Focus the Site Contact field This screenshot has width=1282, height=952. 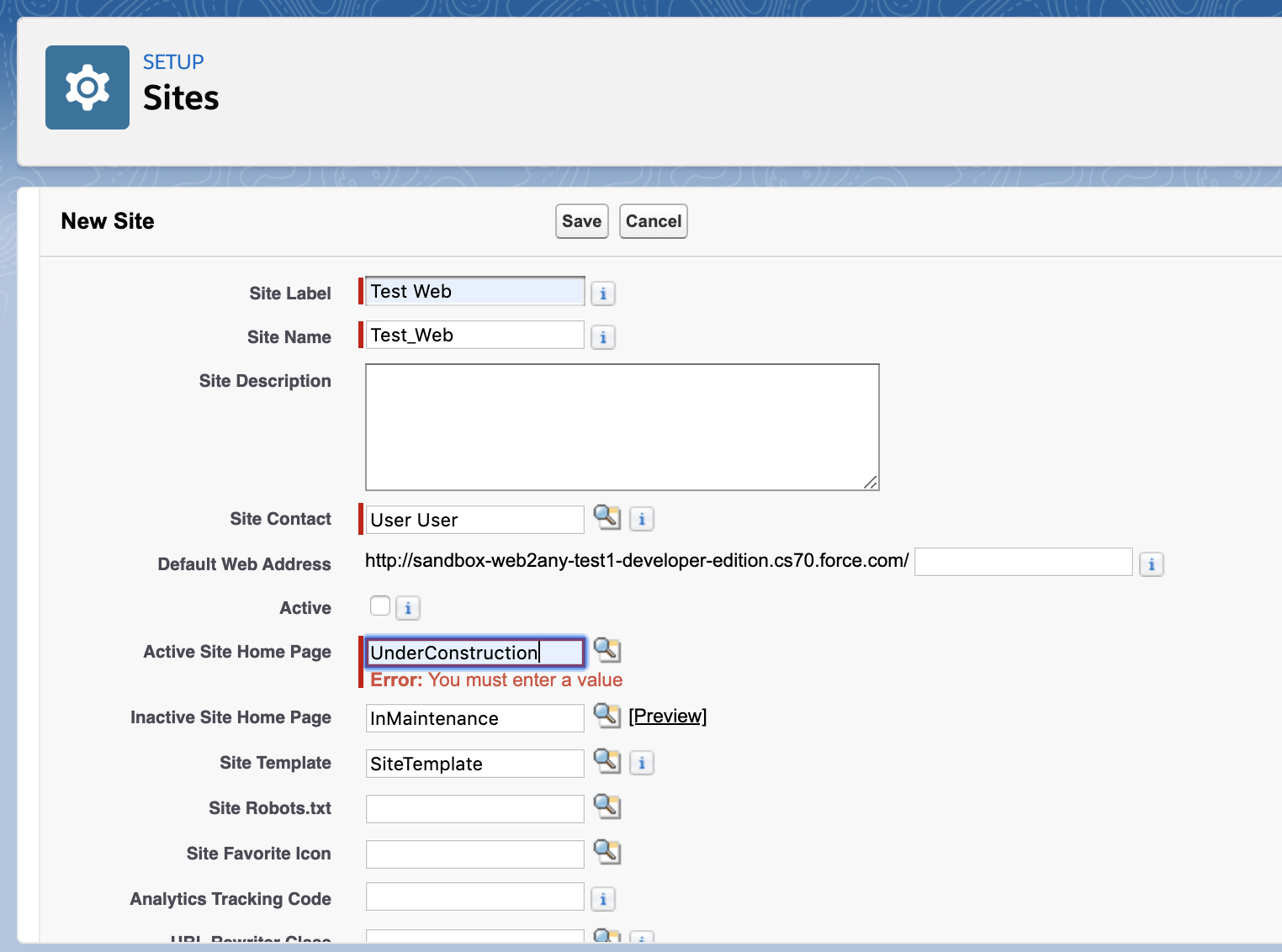[475, 520]
